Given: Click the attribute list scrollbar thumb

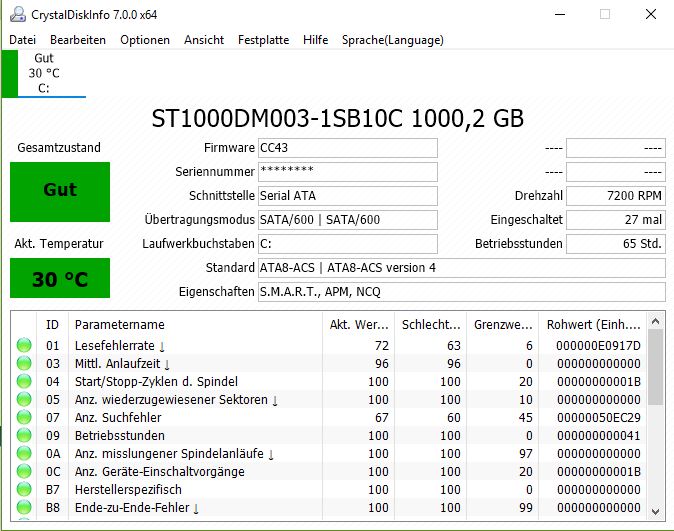Looking at the screenshot, I should pyautogui.click(x=656, y=367).
